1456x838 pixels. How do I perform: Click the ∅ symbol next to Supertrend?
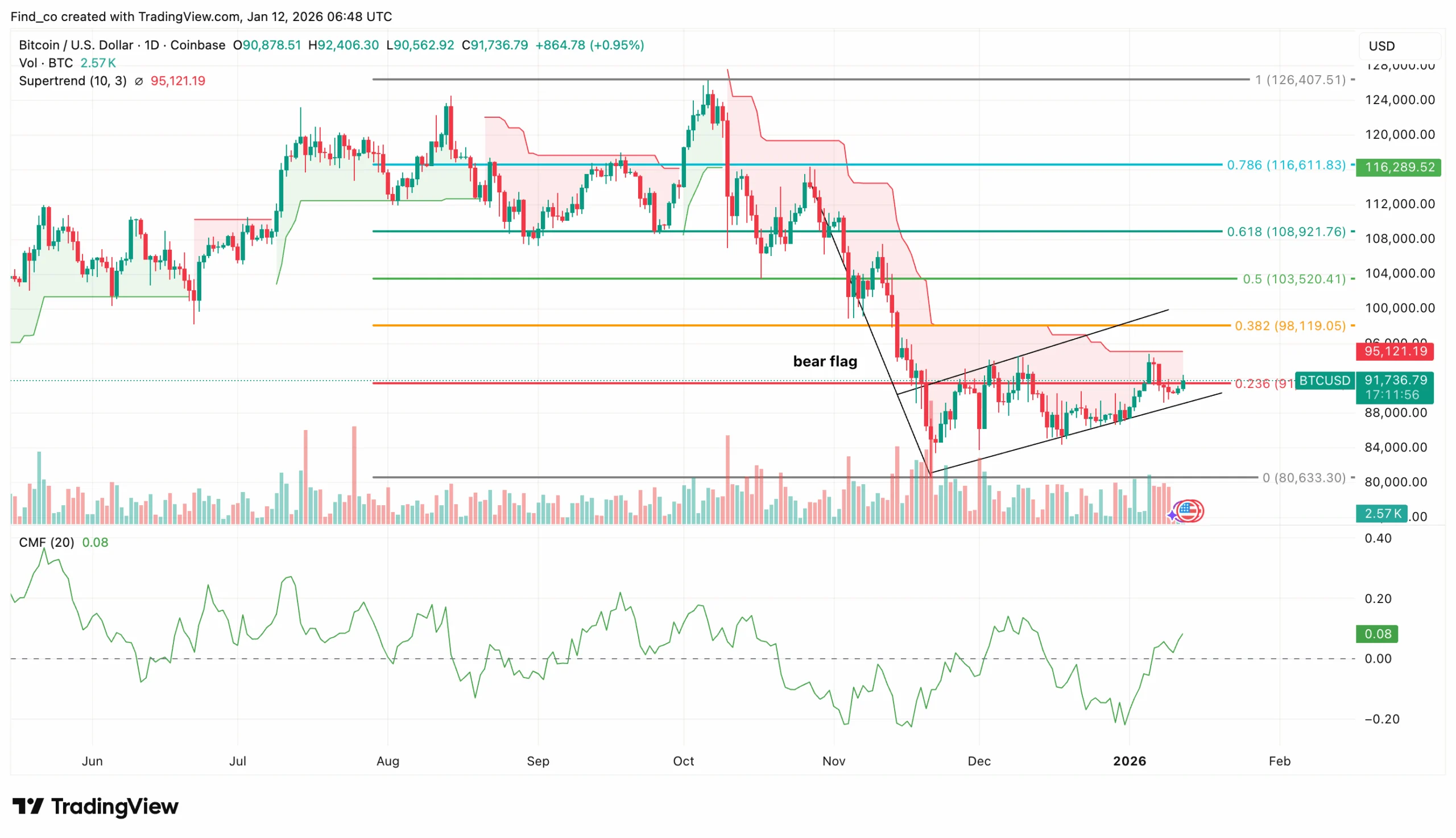pos(139,81)
